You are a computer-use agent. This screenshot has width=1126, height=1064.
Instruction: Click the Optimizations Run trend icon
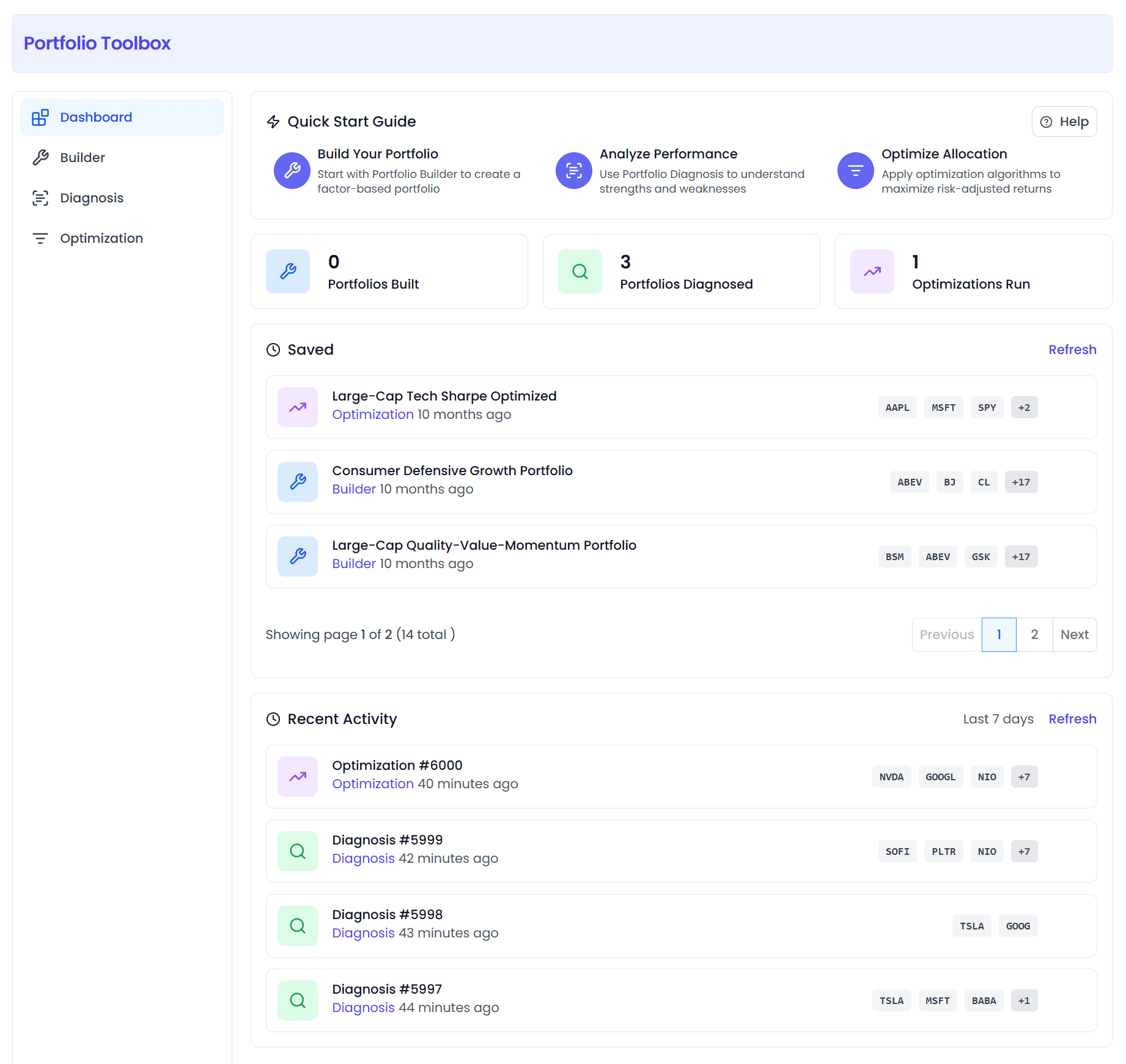coord(872,272)
